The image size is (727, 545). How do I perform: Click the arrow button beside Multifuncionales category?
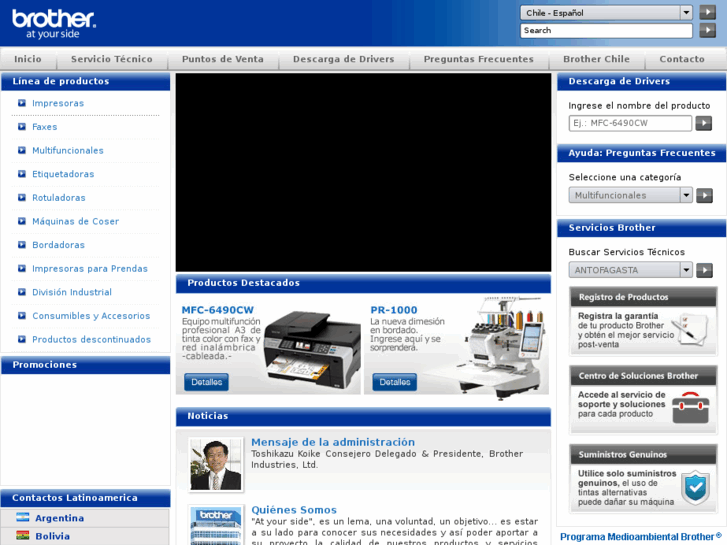pyautogui.click(x=704, y=196)
